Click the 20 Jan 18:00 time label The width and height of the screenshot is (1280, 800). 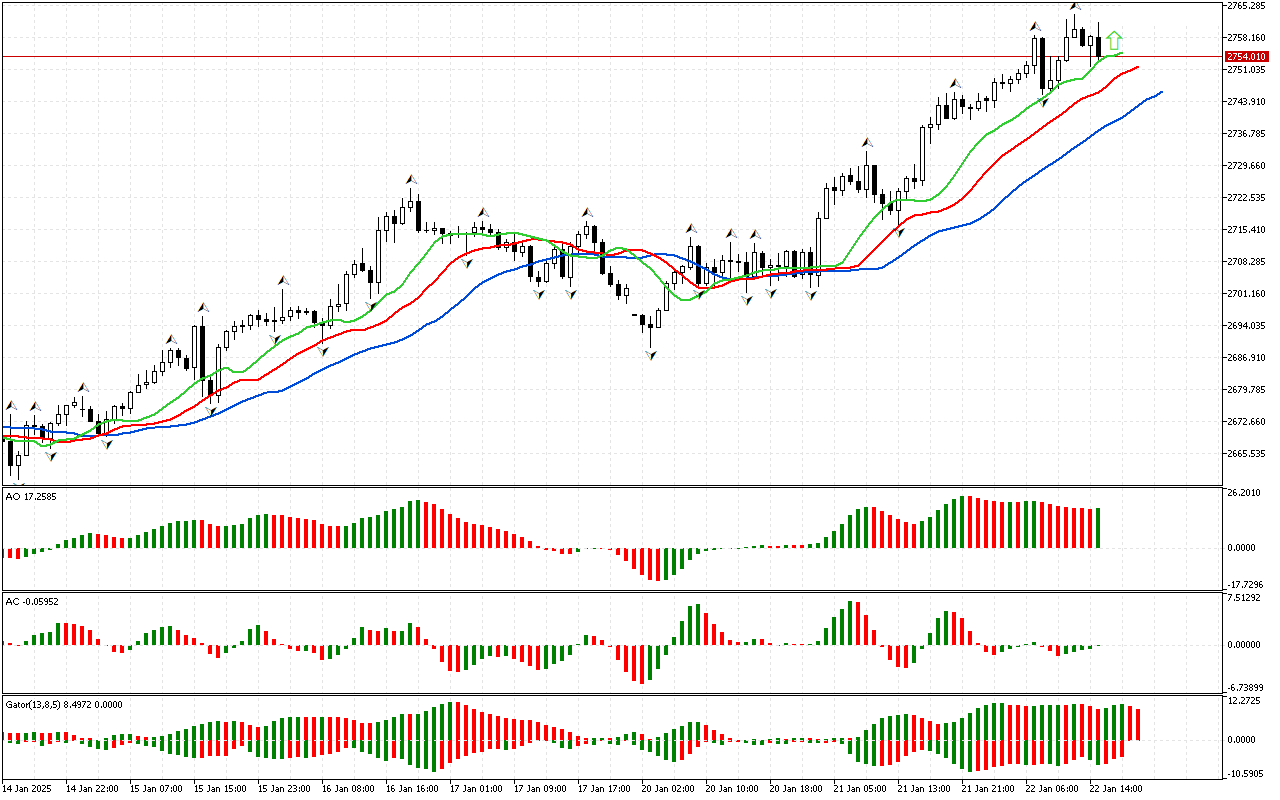click(796, 789)
